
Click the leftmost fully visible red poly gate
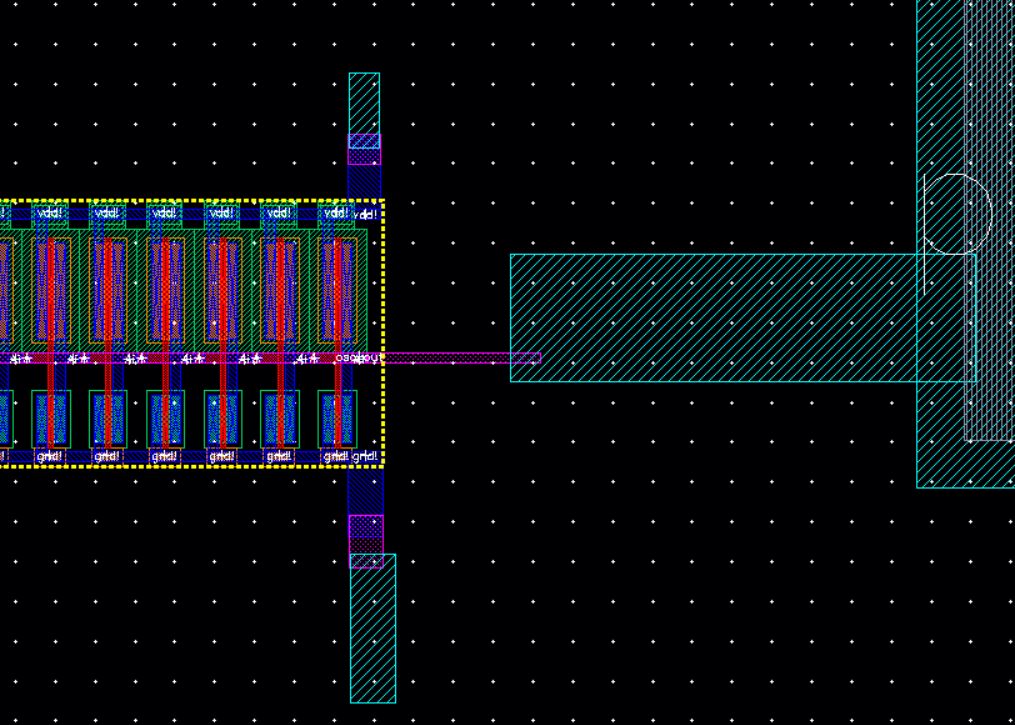[x=50, y=300]
